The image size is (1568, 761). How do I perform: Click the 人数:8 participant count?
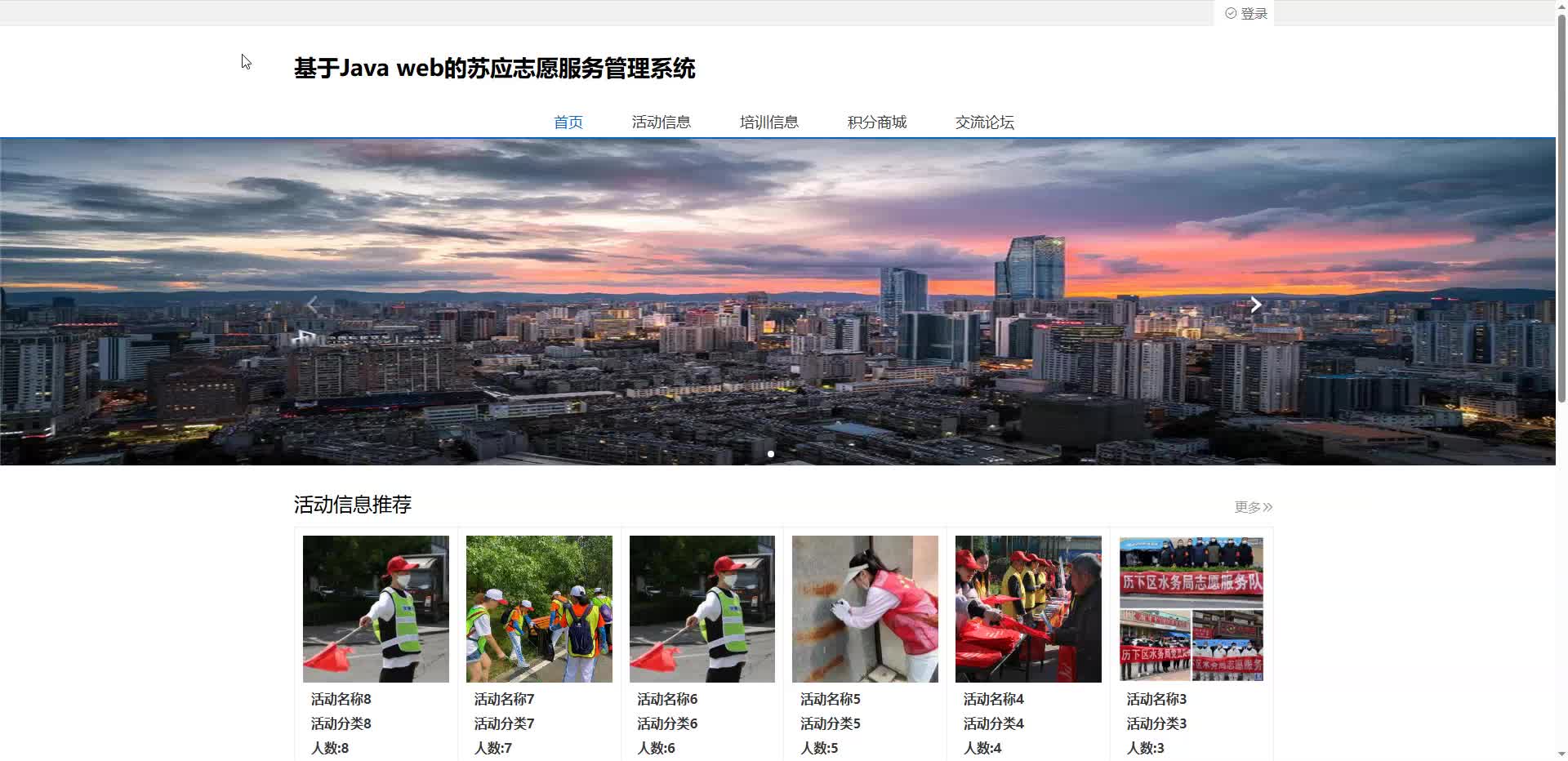tap(330, 748)
